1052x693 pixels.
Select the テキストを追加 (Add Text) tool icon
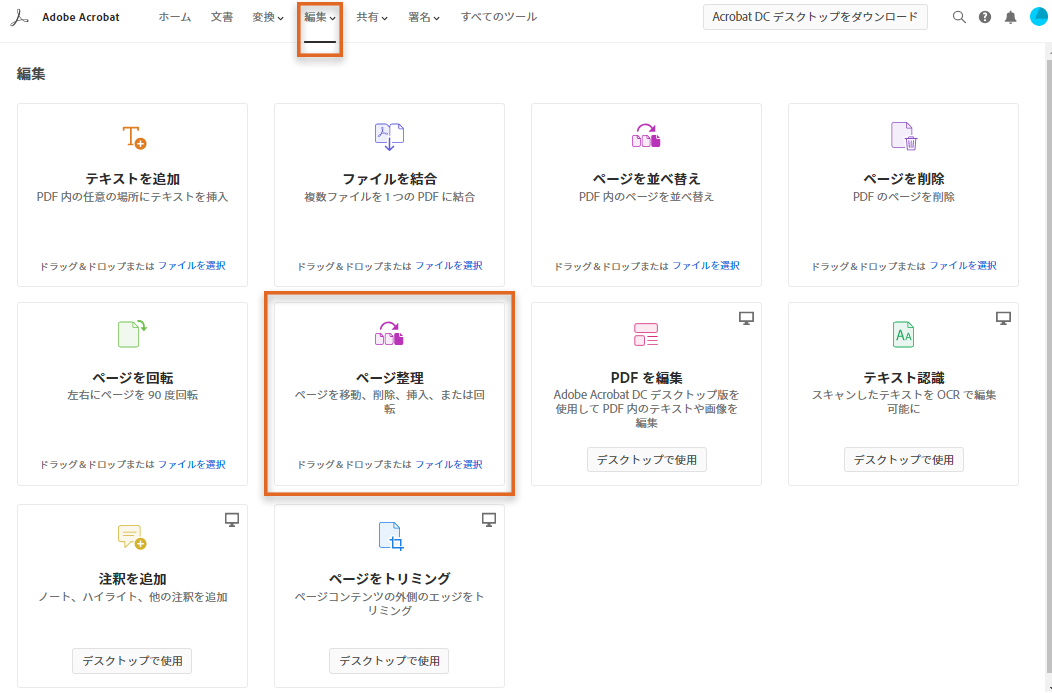pos(131,137)
